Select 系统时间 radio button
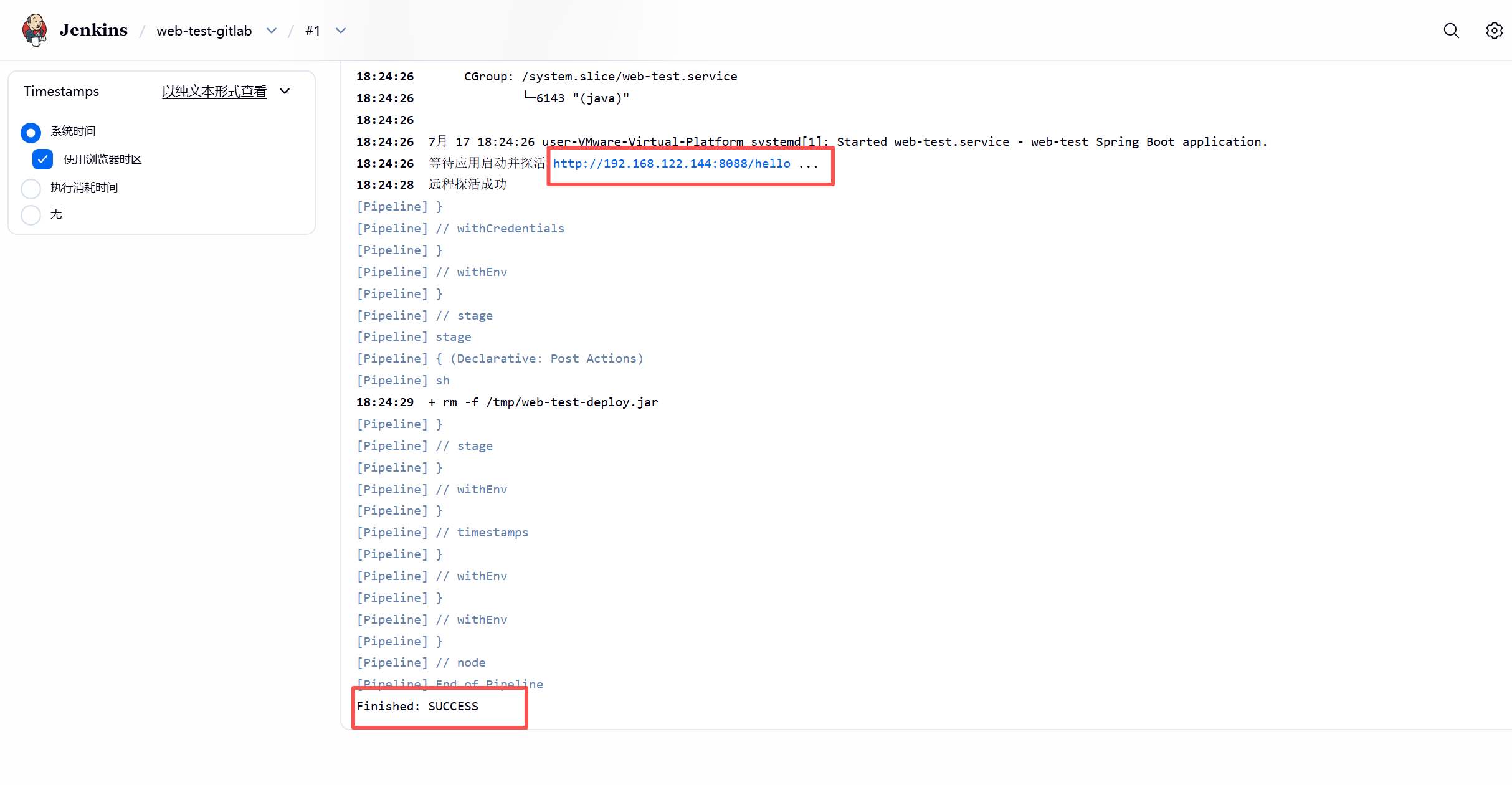1512x785 pixels. coord(31,132)
